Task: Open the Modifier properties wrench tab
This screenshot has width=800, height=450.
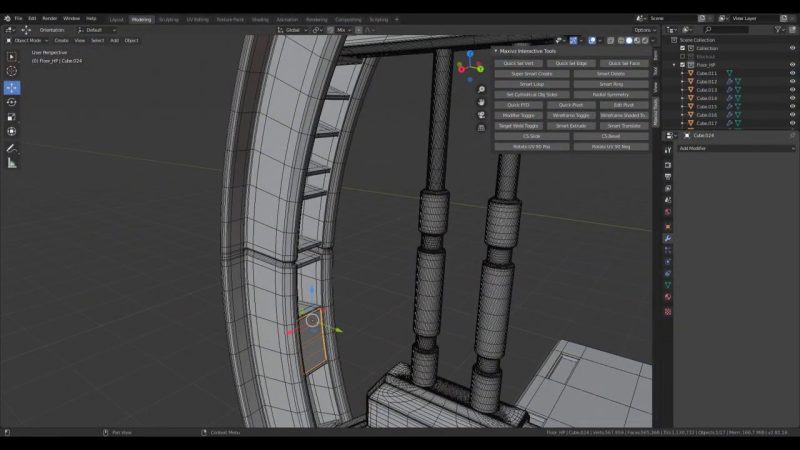Action: click(667, 238)
